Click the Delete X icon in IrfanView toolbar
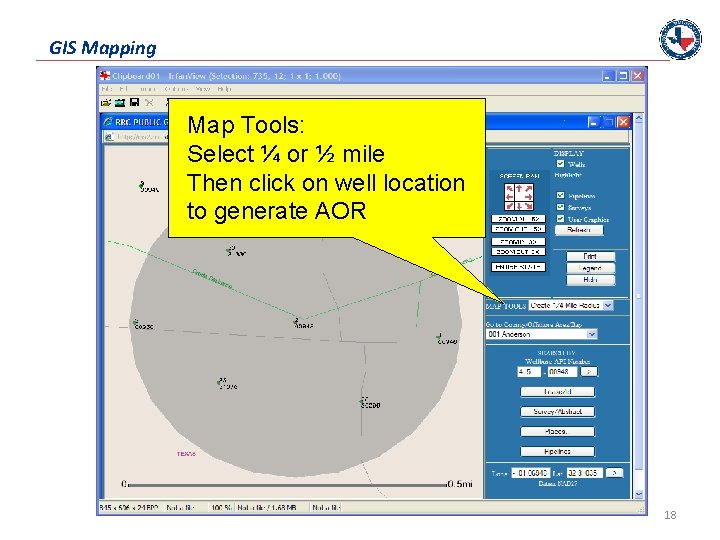The width and height of the screenshot is (720, 540). [x=149, y=102]
